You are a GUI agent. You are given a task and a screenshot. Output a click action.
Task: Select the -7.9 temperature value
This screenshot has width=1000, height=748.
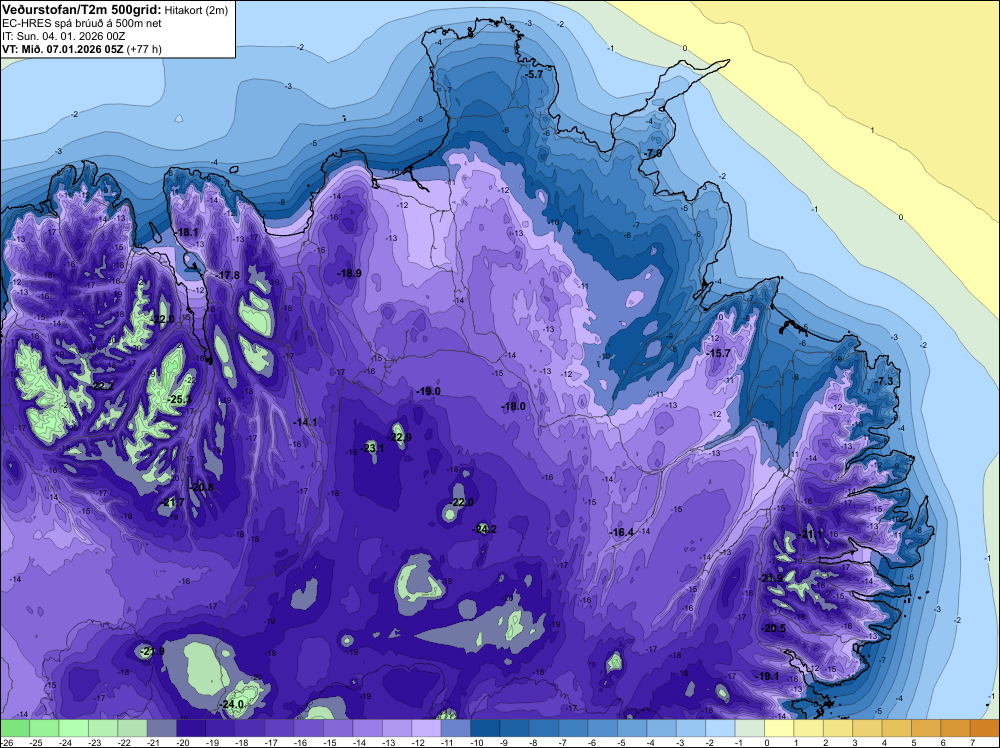click(652, 154)
